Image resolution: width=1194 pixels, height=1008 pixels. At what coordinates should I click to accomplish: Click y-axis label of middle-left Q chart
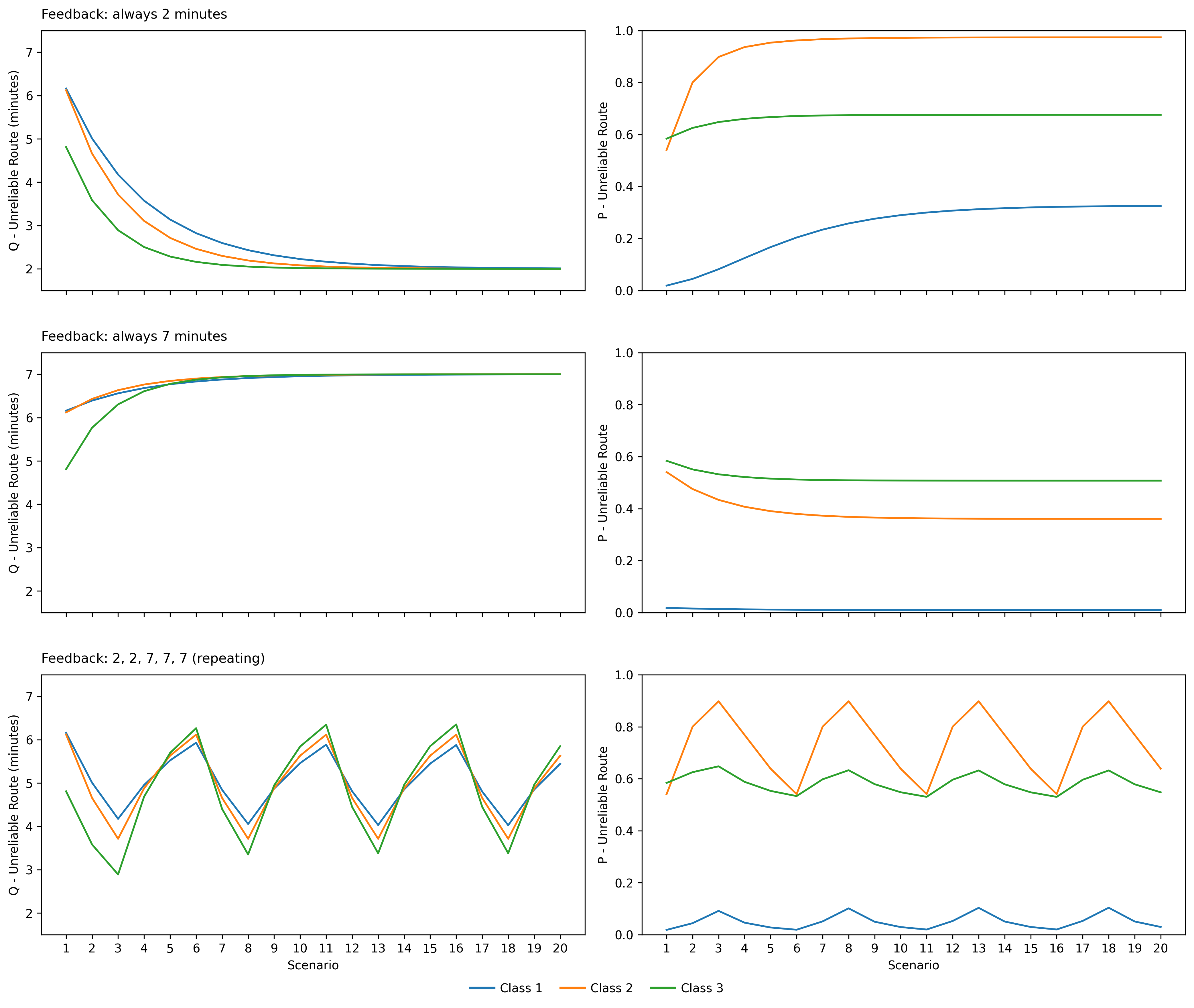tap(14, 483)
